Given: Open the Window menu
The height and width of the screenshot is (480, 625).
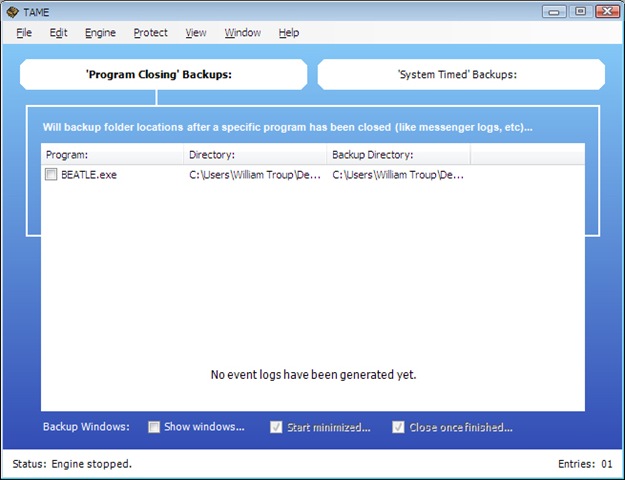Looking at the screenshot, I should (242, 33).
